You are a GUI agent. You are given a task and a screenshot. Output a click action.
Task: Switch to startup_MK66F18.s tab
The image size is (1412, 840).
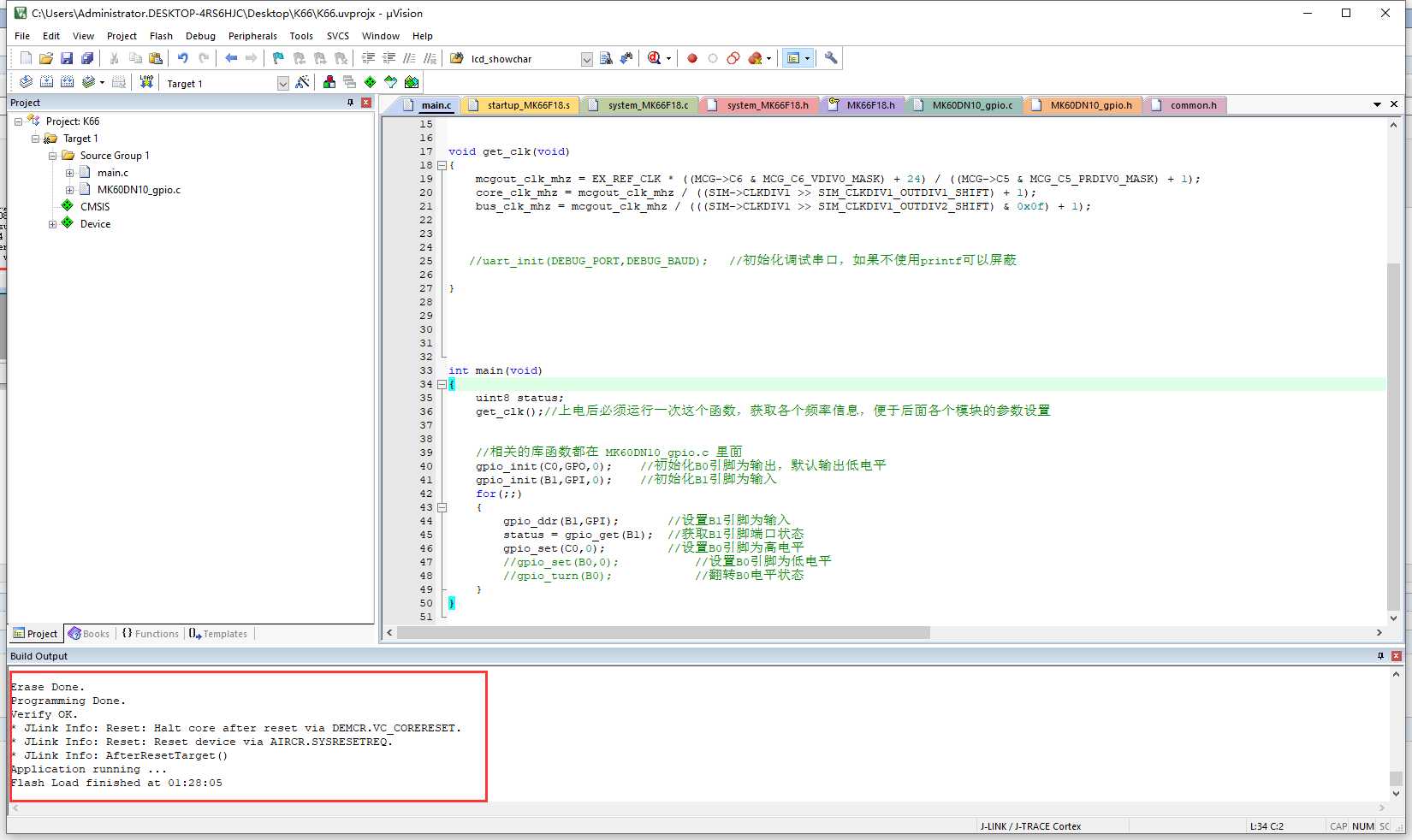point(520,105)
